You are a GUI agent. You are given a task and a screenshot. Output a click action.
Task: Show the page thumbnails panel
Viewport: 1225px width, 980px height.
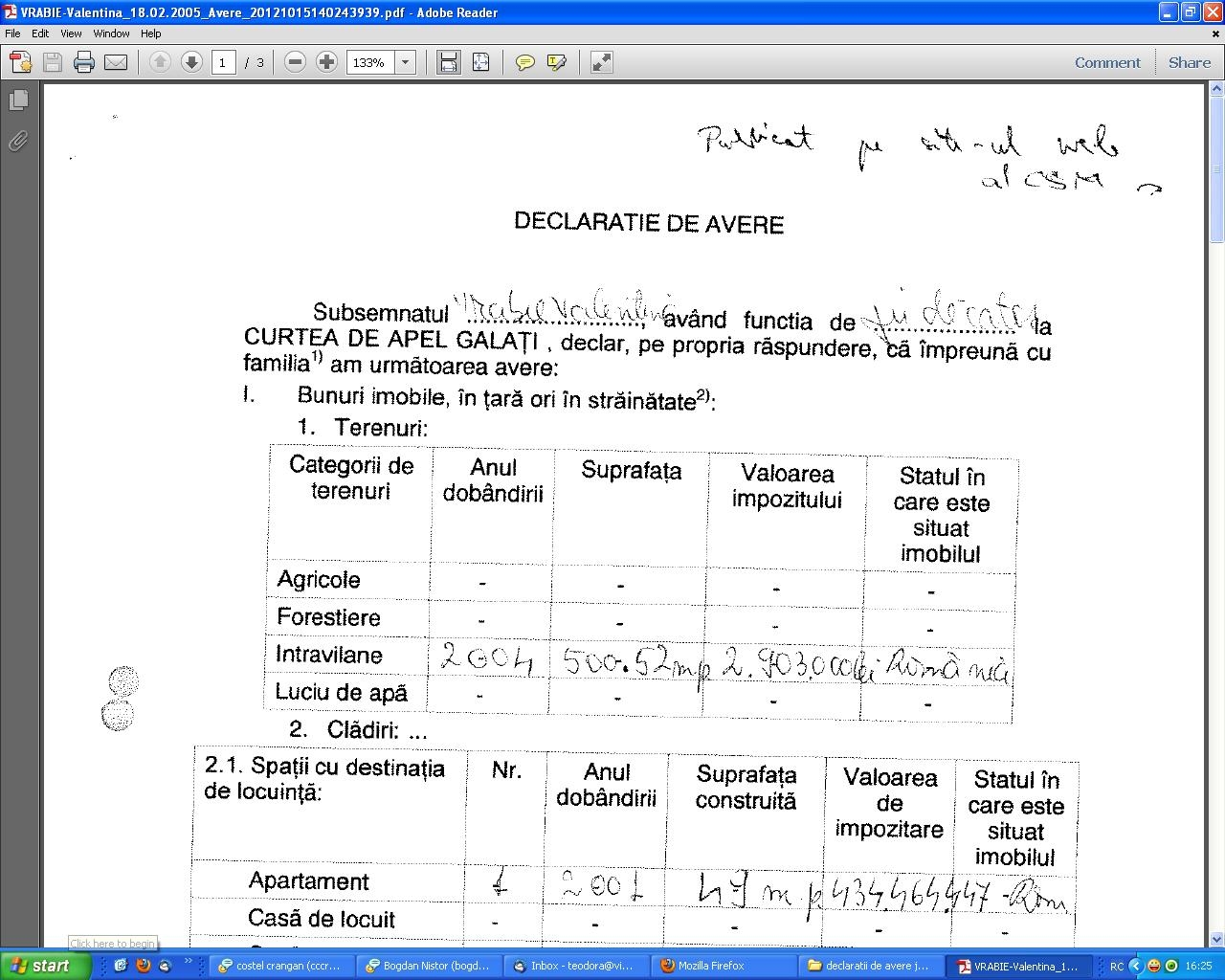pos(17,100)
